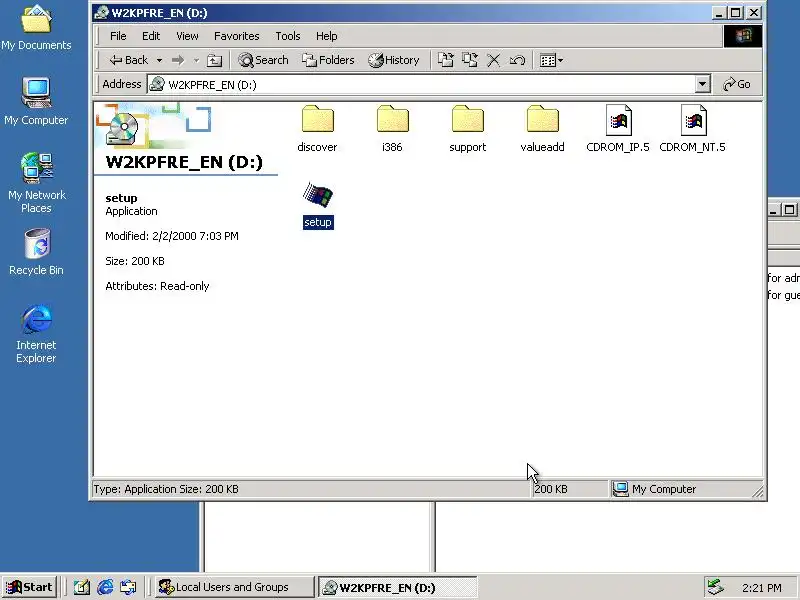Click the status bar Type: Application text
The width and height of the screenshot is (800, 600).
click(x=166, y=489)
